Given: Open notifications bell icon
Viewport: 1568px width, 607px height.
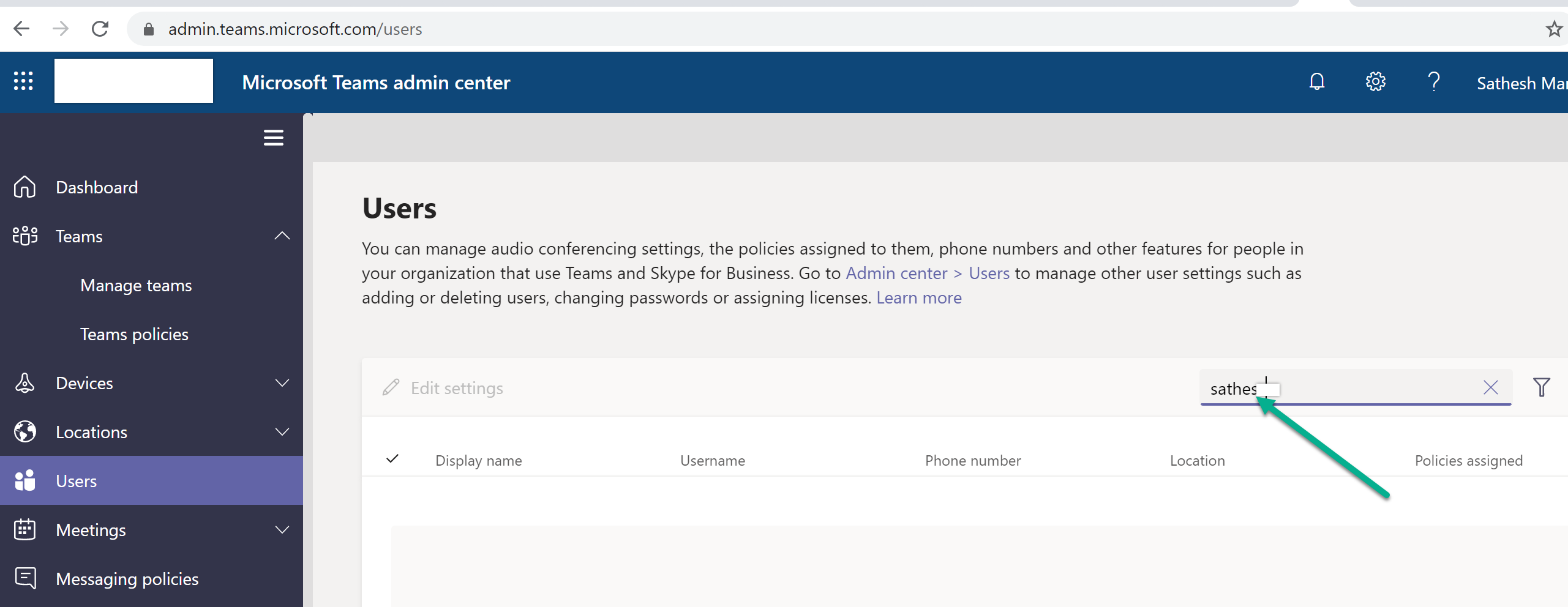Looking at the screenshot, I should (x=1317, y=81).
